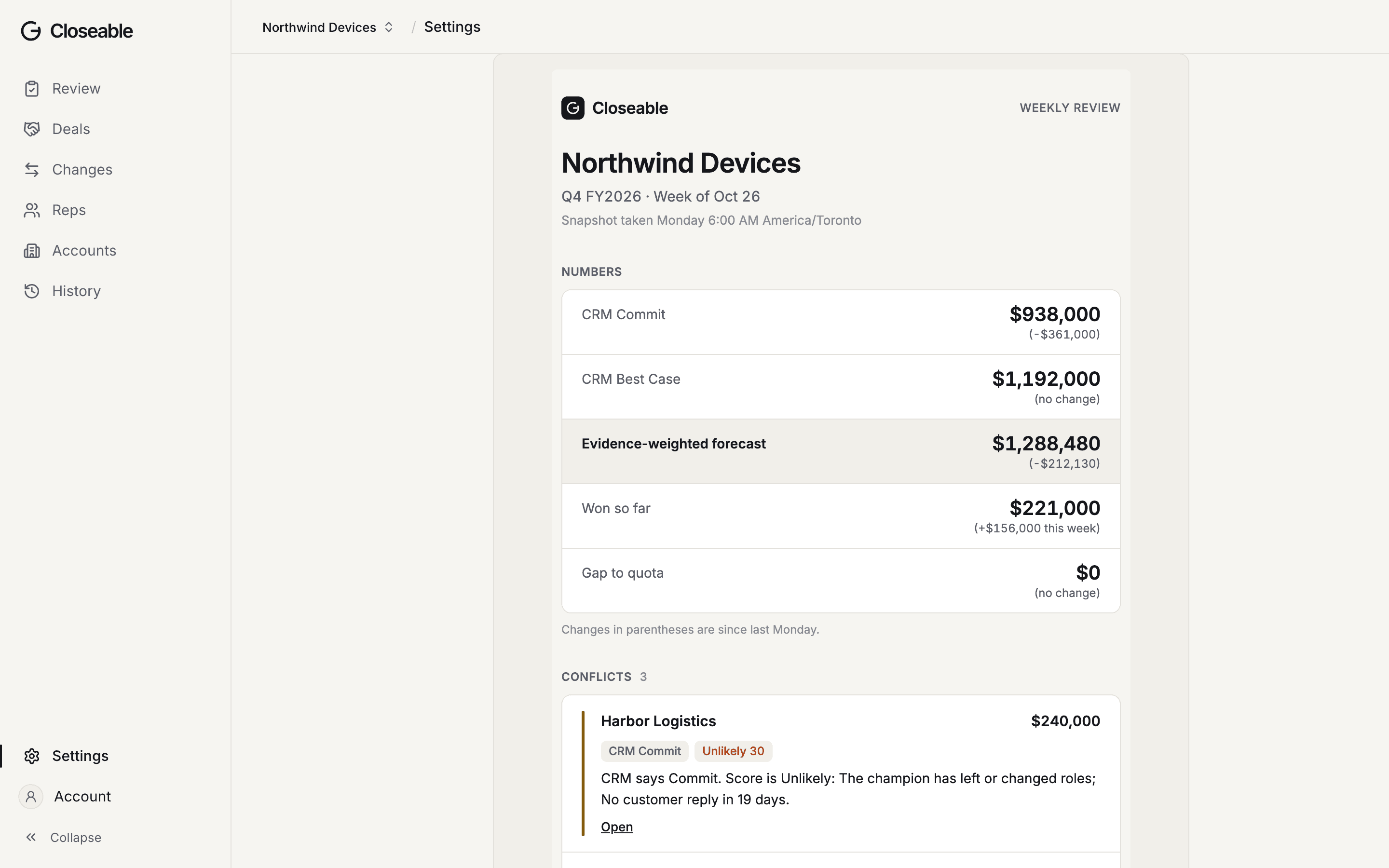Select the Reps menu label

pyautogui.click(x=69, y=210)
